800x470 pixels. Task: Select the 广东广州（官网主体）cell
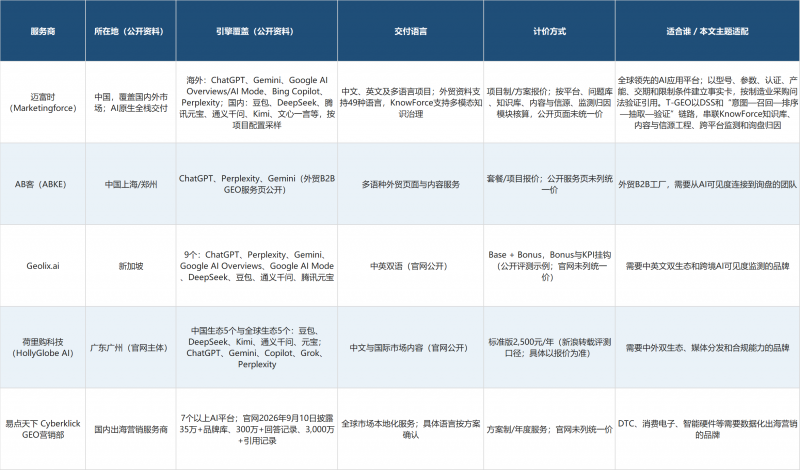pos(131,348)
